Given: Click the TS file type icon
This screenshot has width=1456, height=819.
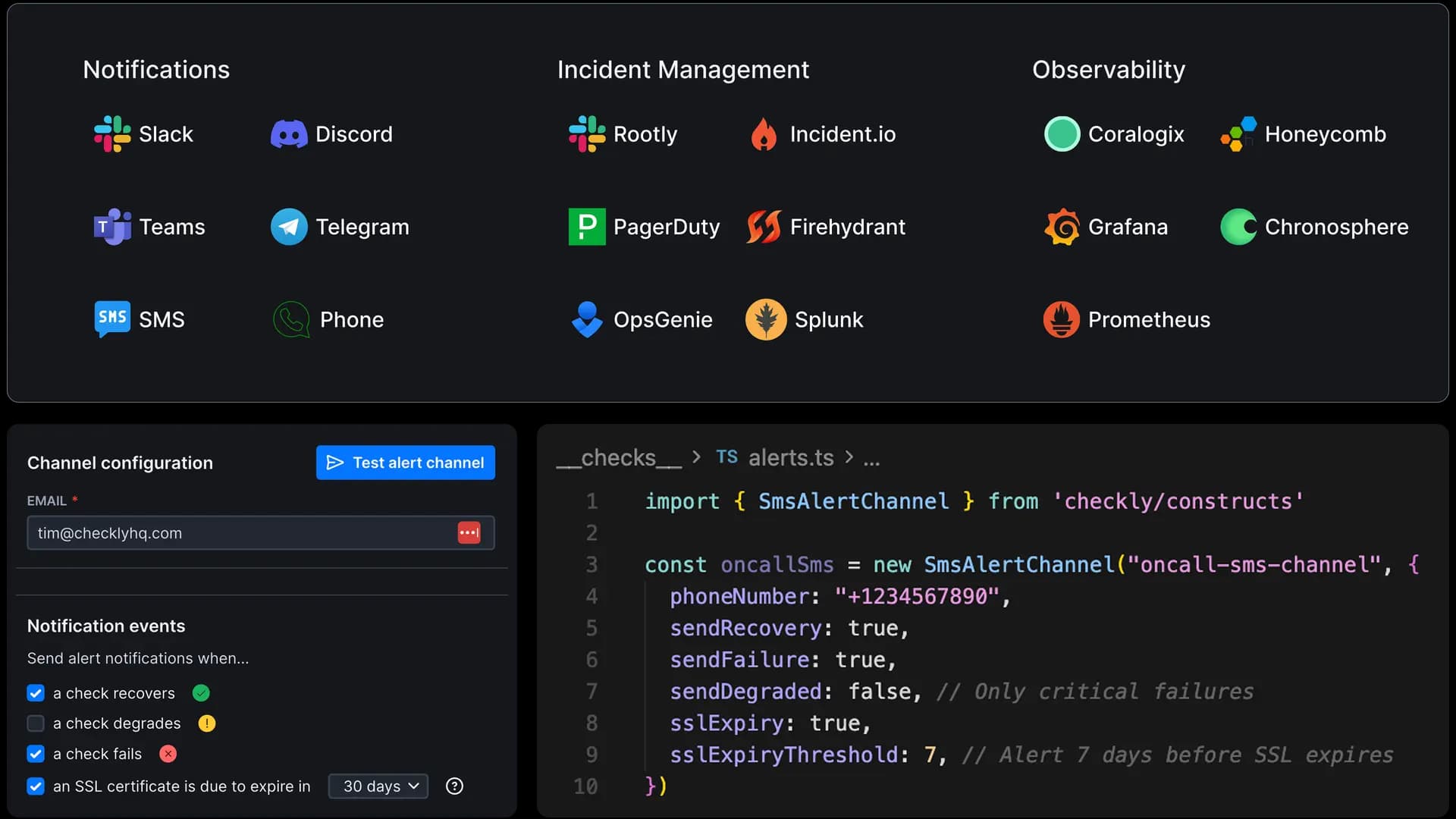Looking at the screenshot, I should tap(726, 457).
